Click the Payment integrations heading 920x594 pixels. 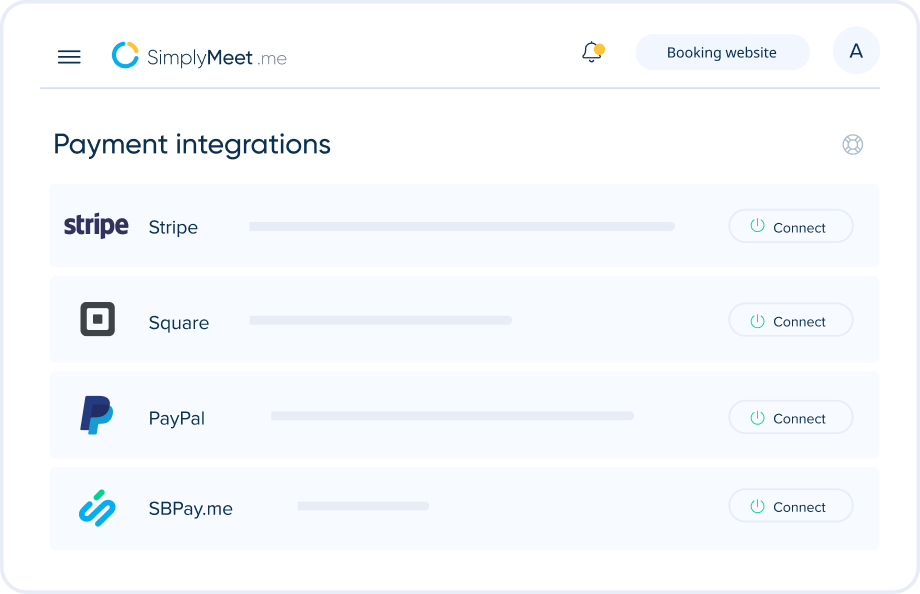(192, 144)
